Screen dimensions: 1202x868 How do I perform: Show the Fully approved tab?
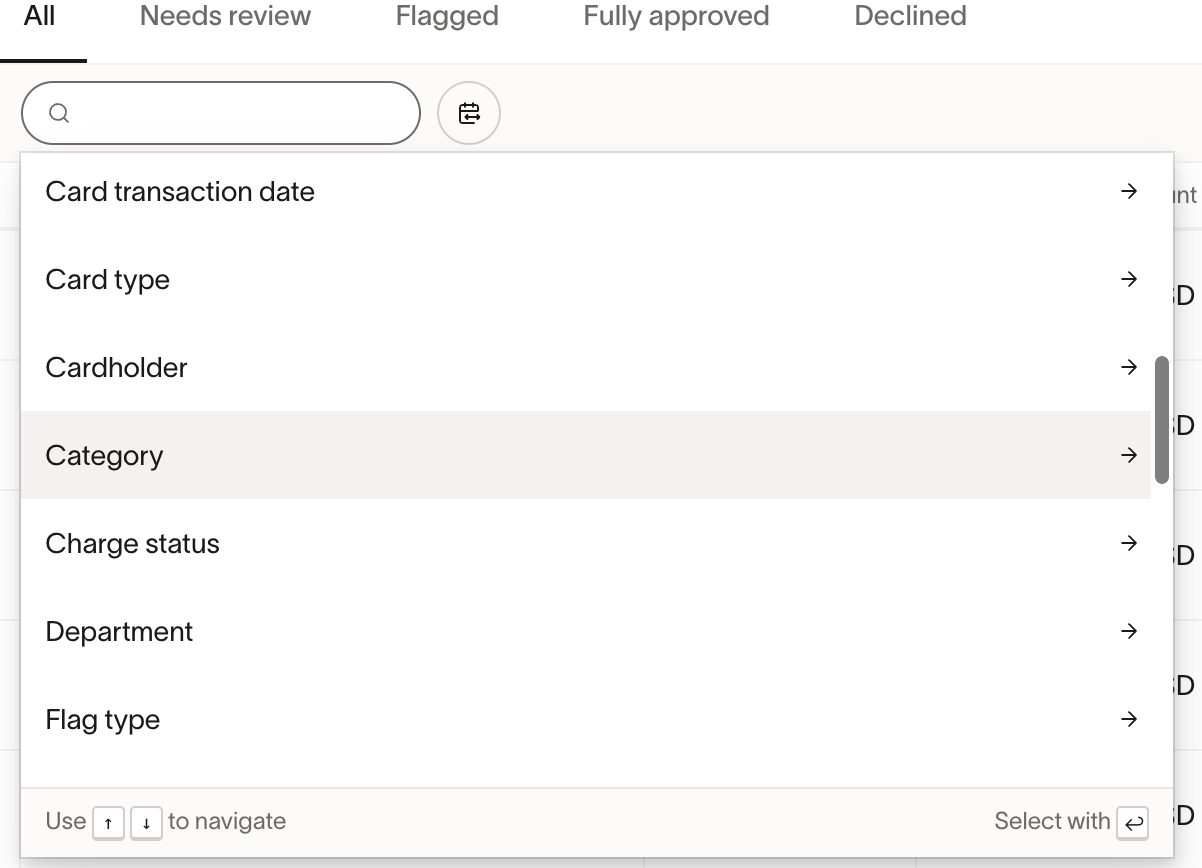pyautogui.click(x=676, y=16)
